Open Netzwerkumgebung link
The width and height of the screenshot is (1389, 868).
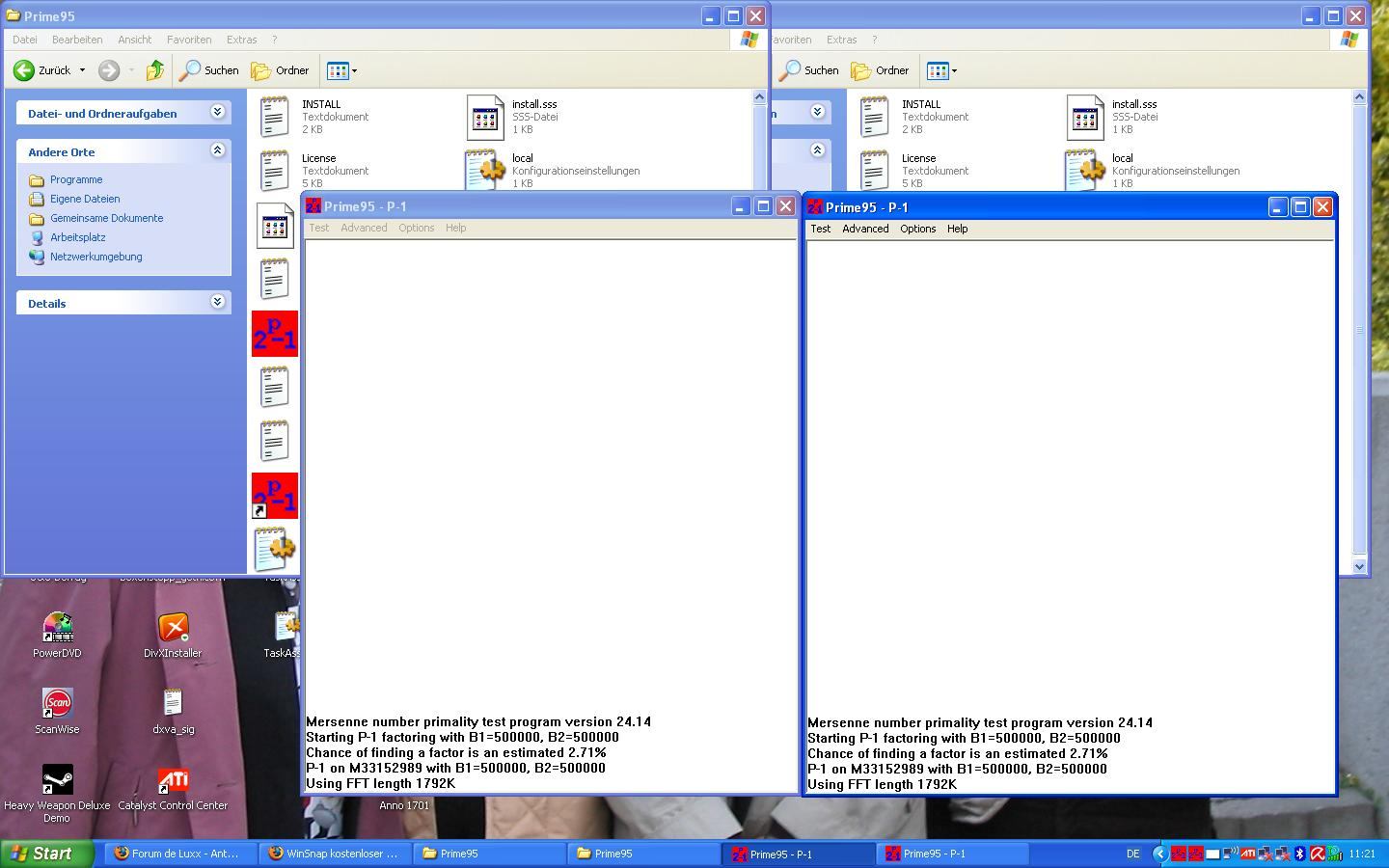click(x=95, y=257)
